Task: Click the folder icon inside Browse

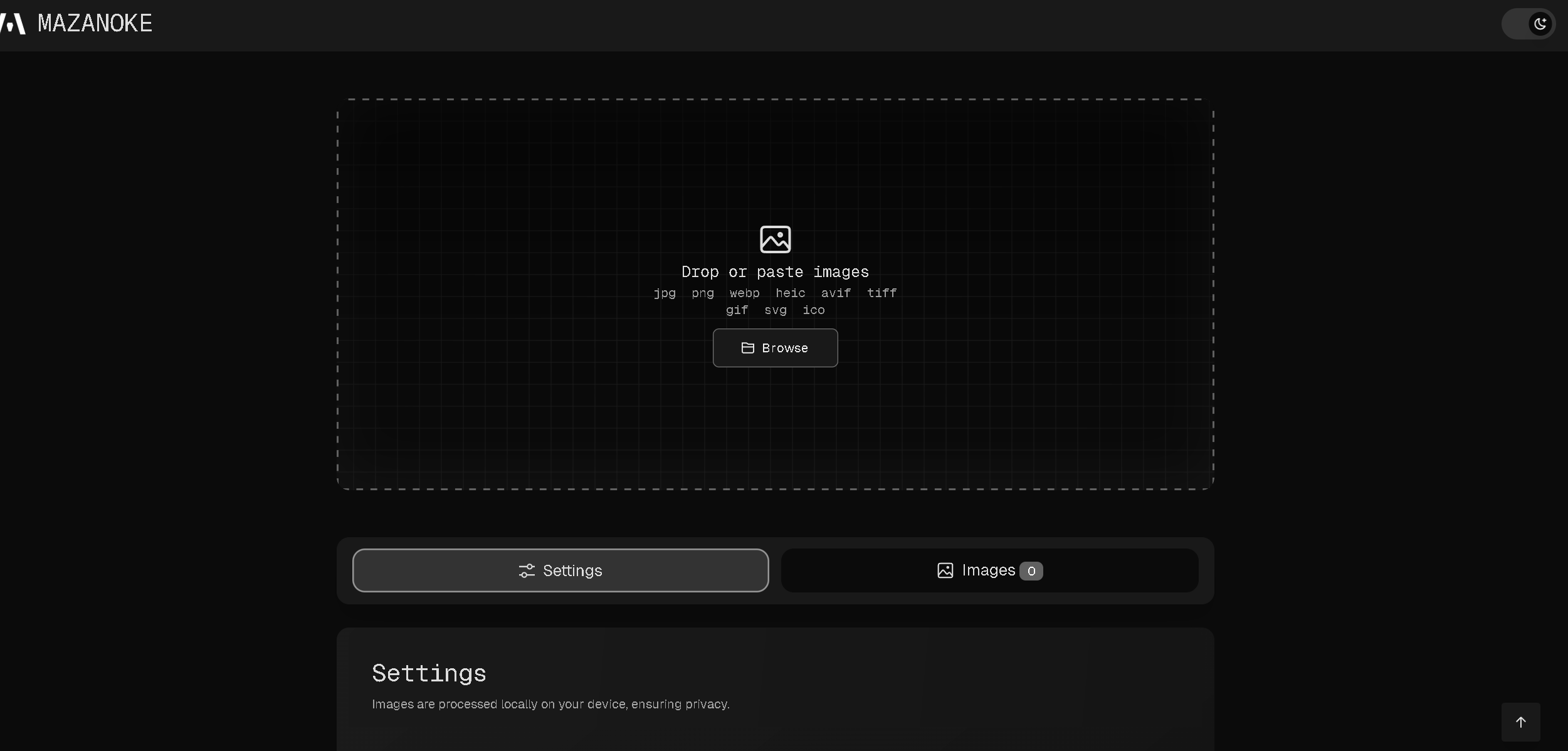Action: [747, 348]
